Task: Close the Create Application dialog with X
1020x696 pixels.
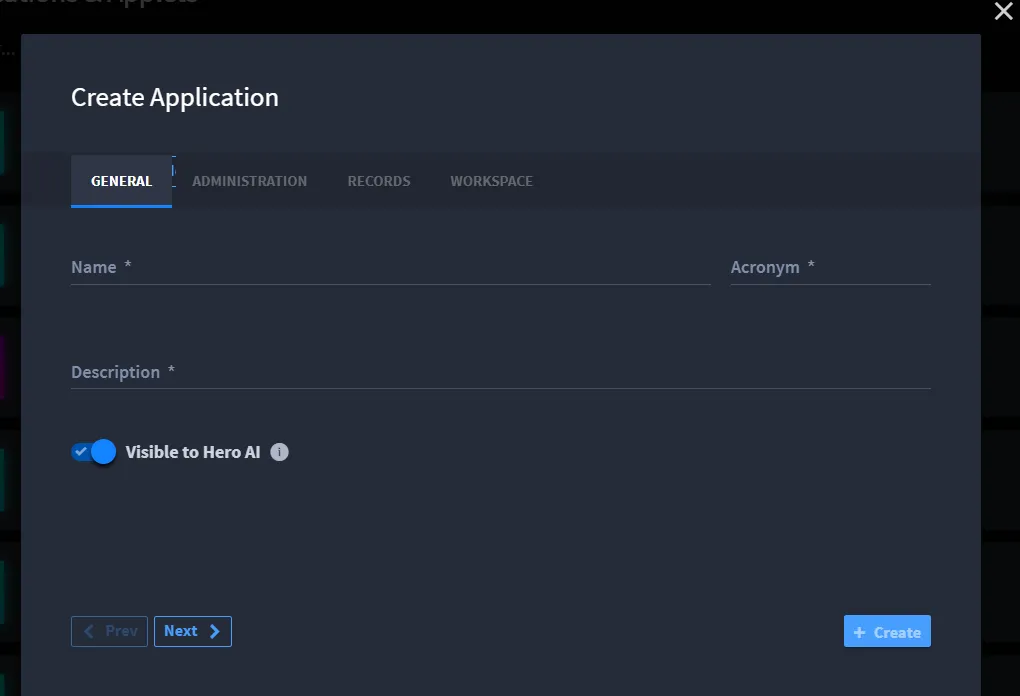Action: click(x=1003, y=10)
